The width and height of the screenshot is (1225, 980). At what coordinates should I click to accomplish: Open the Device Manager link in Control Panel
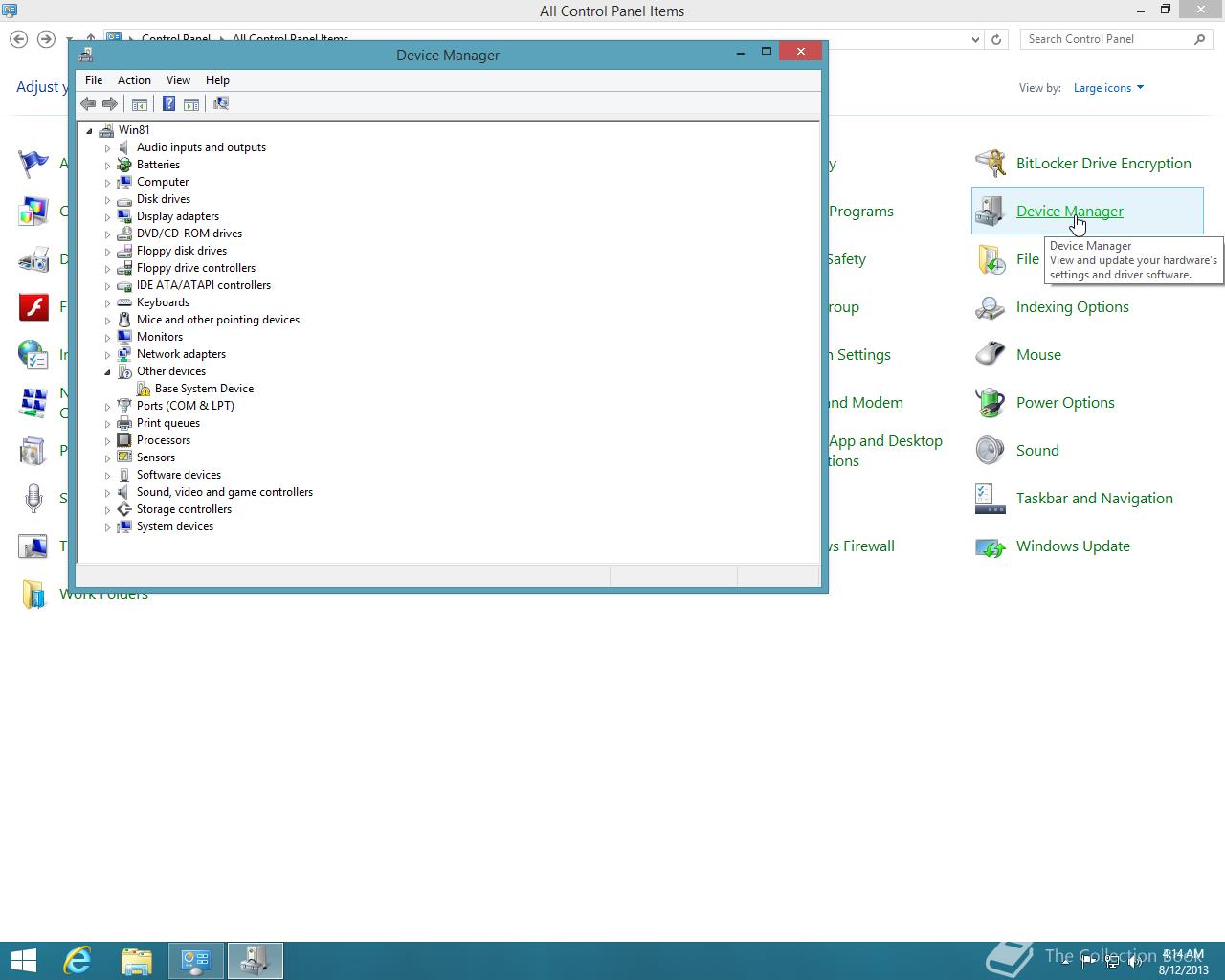(x=1070, y=212)
